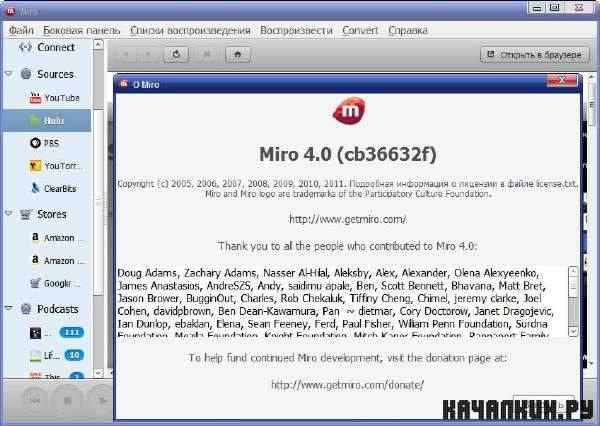Collapse the Podcasts section
The image size is (600, 426).
(x=8, y=308)
